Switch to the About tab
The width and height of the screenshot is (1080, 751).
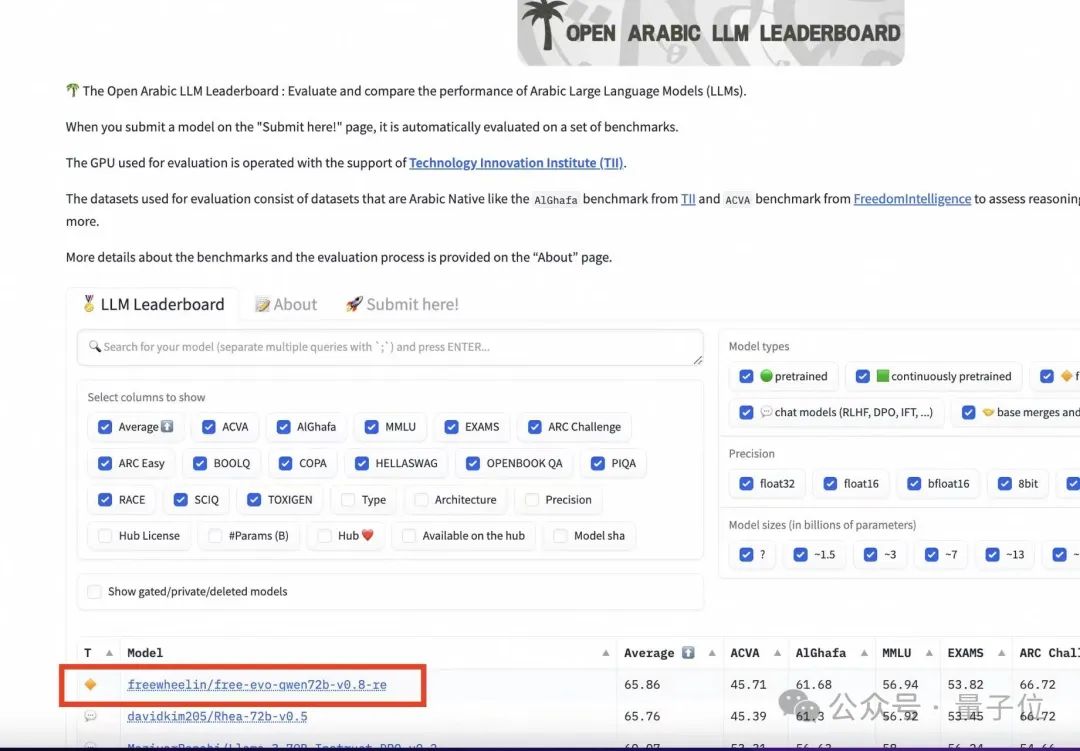286,305
